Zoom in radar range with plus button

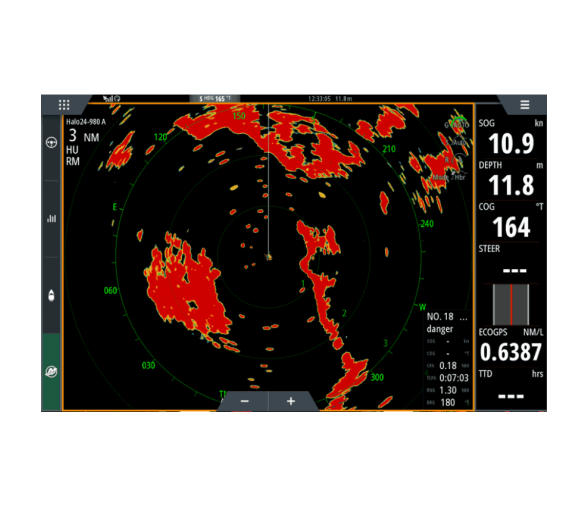291,401
